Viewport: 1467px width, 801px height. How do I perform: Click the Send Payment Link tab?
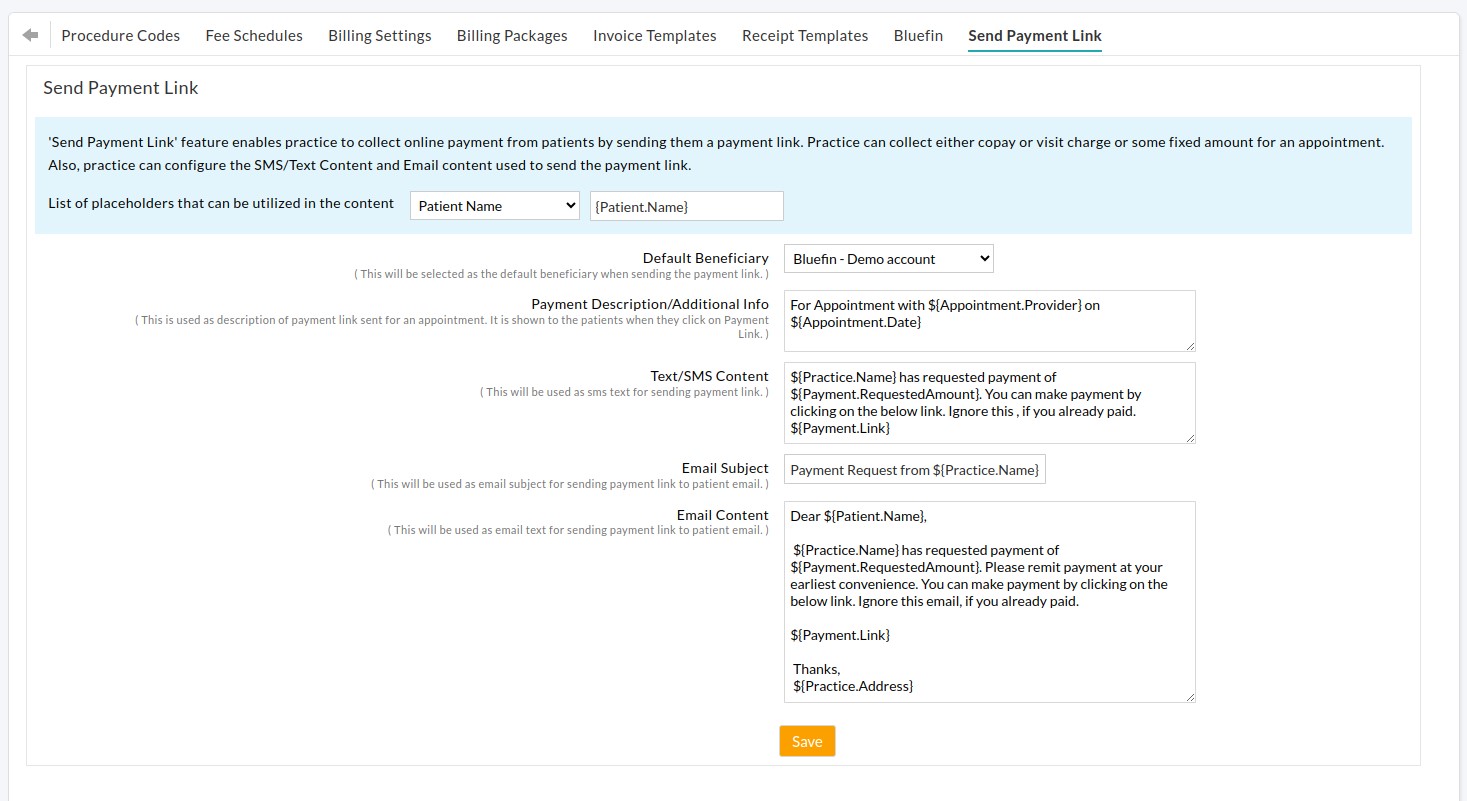pos(1034,36)
